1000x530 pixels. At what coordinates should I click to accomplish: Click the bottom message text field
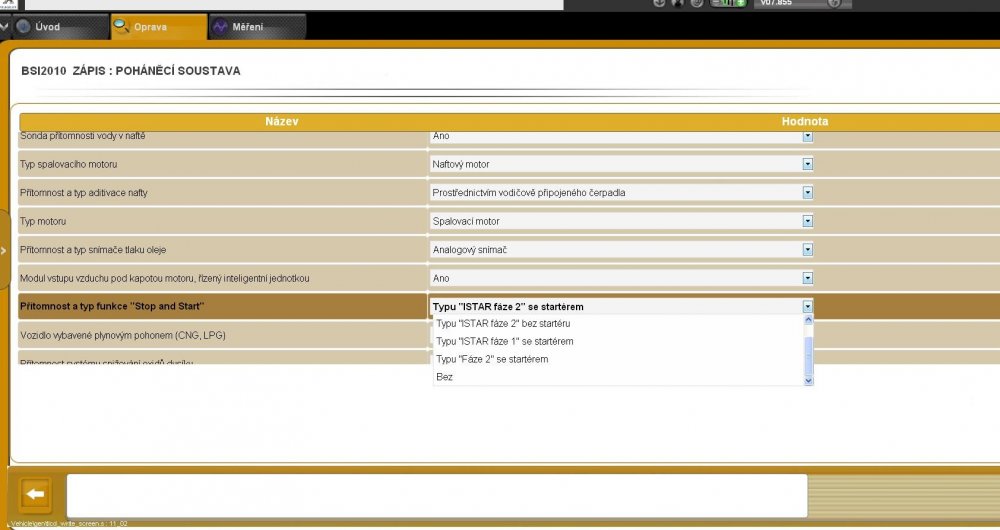point(437,496)
